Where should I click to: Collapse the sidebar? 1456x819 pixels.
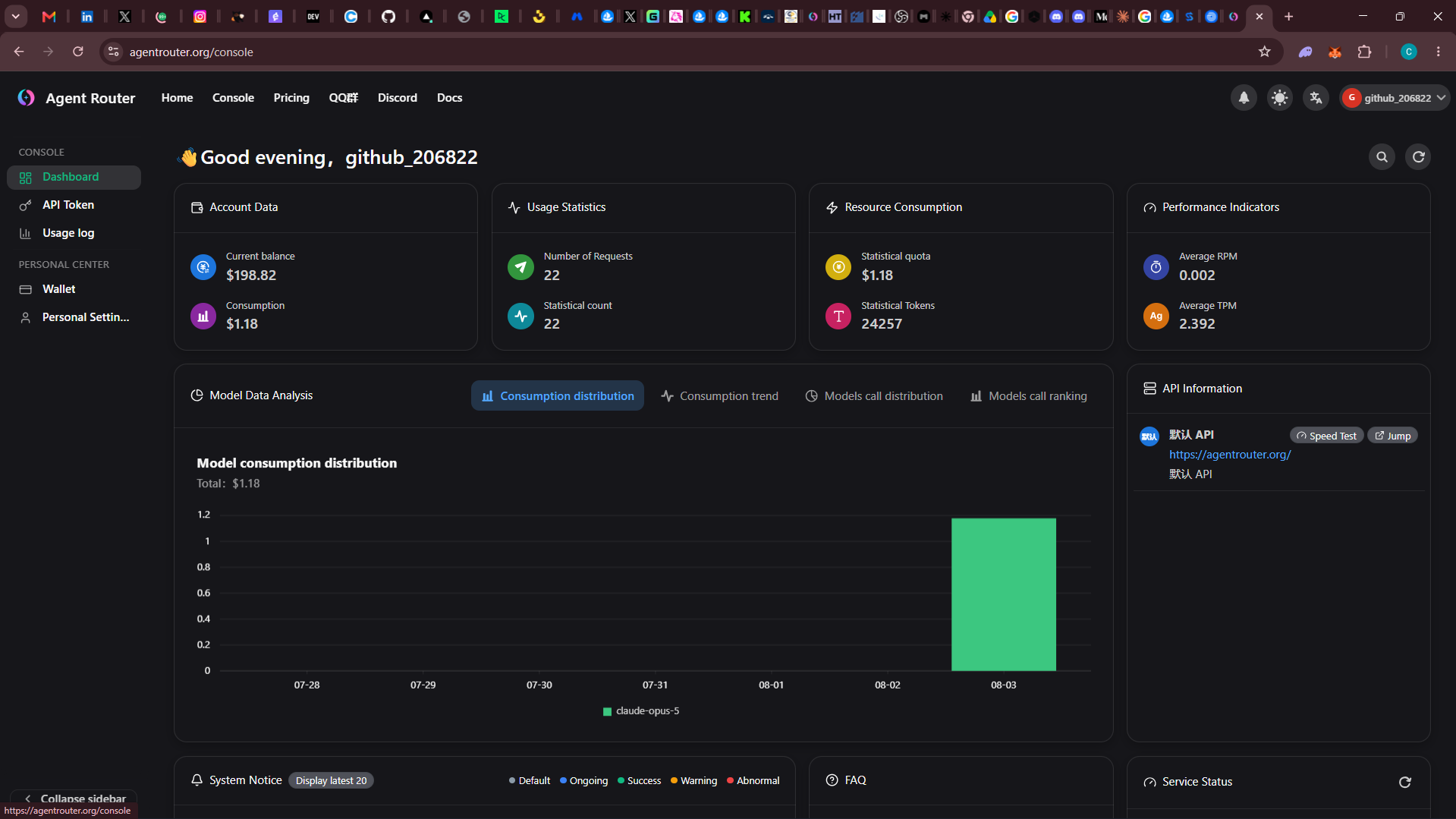[74, 799]
